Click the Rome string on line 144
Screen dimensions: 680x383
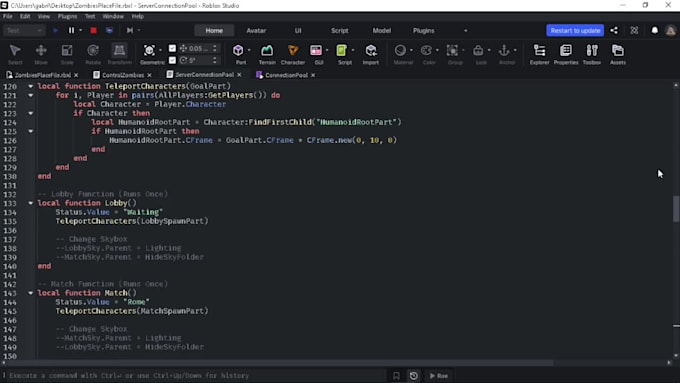coord(136,302)
